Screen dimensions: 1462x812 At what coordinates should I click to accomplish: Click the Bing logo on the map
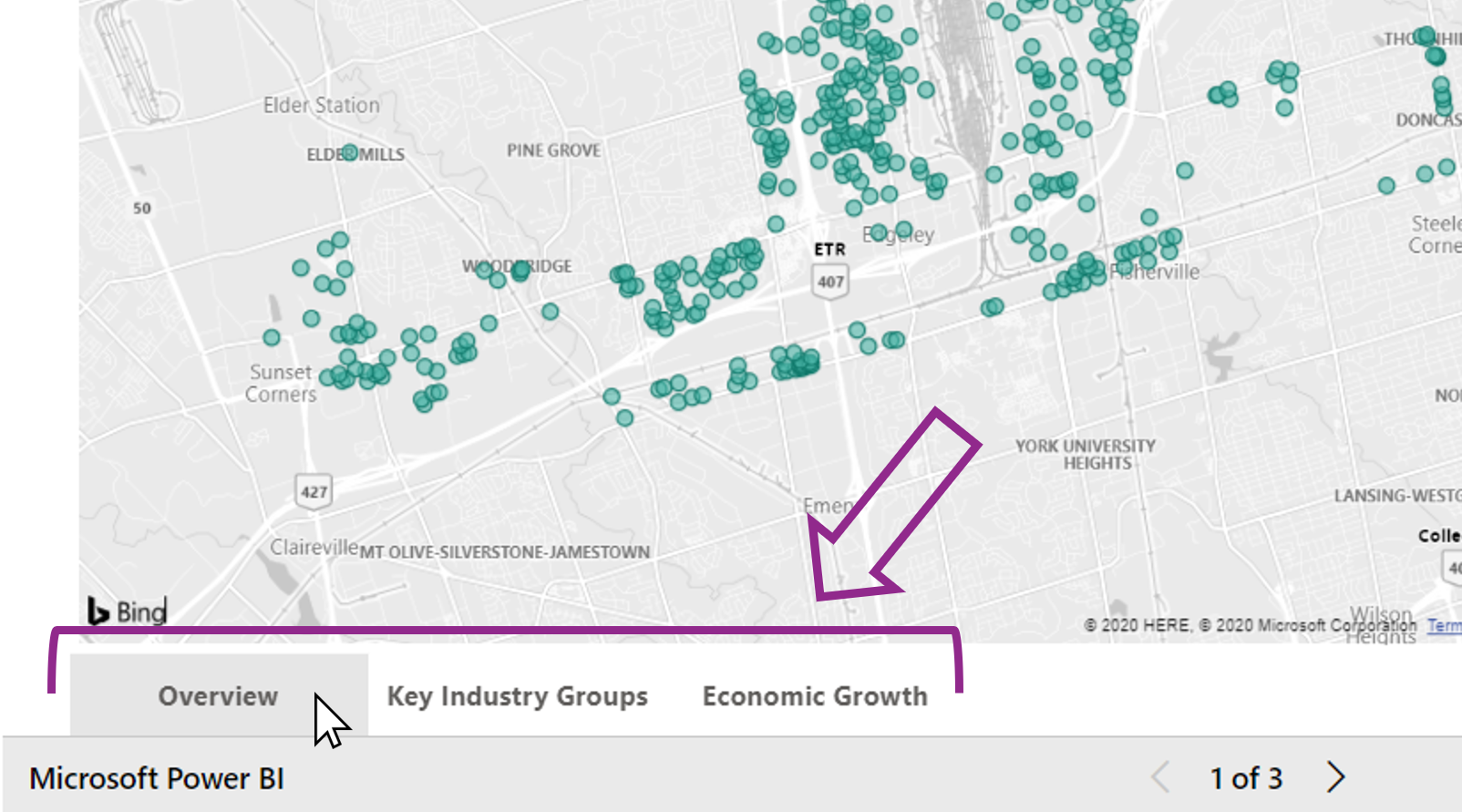click(127, 611)
